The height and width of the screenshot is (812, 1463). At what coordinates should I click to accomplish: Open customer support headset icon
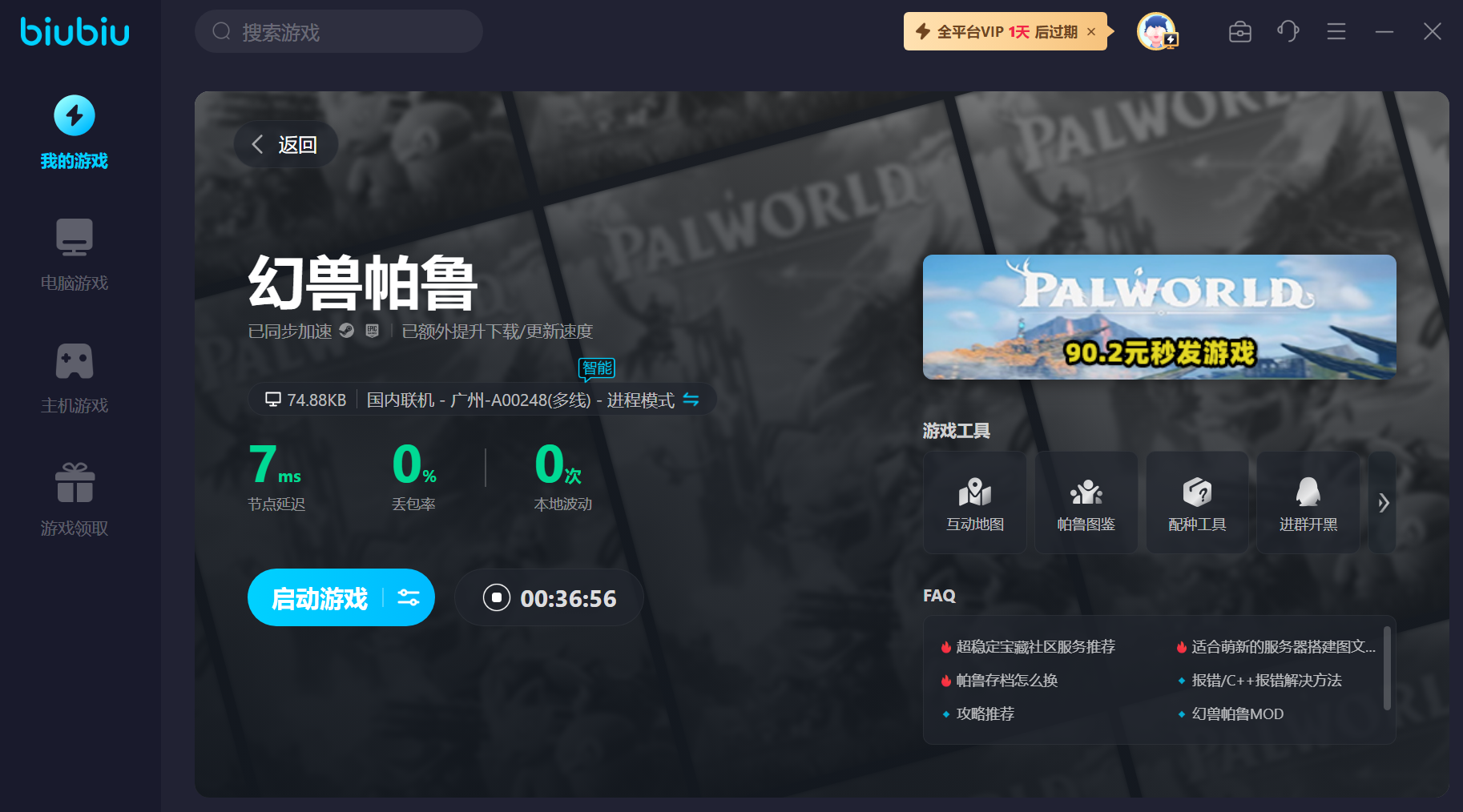click(x=1288, y=32)
